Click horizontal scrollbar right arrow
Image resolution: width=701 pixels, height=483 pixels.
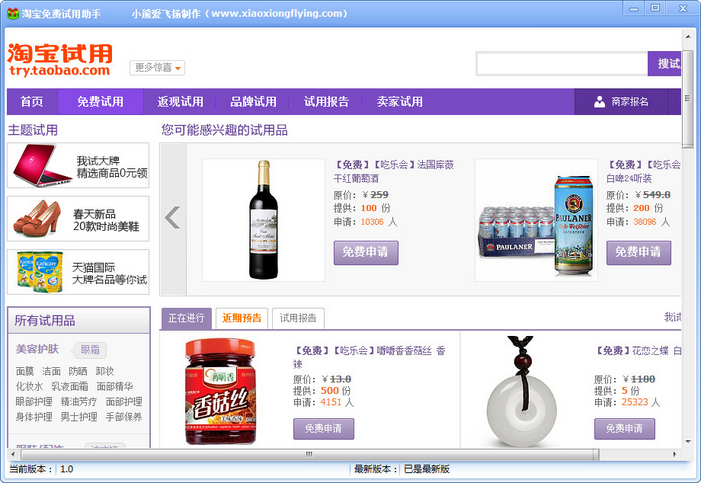pyautogui.click(x=675, y=454)
